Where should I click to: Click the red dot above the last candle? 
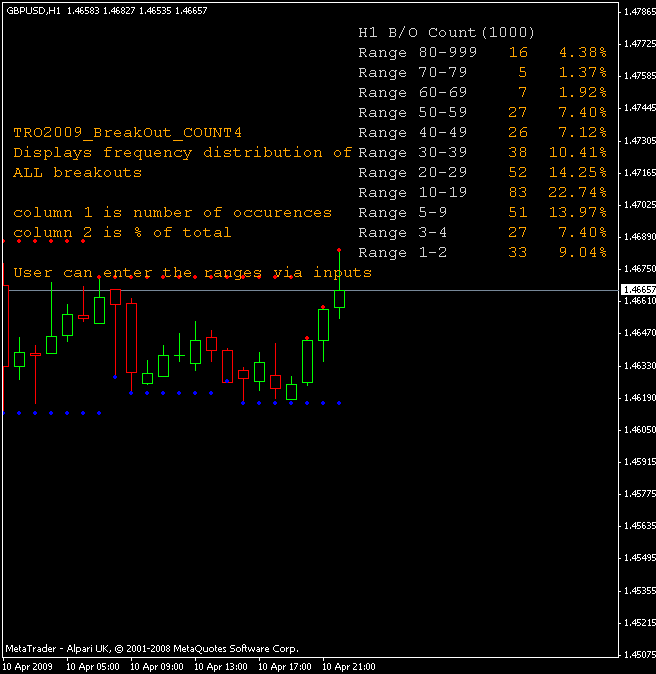[340, 249]
